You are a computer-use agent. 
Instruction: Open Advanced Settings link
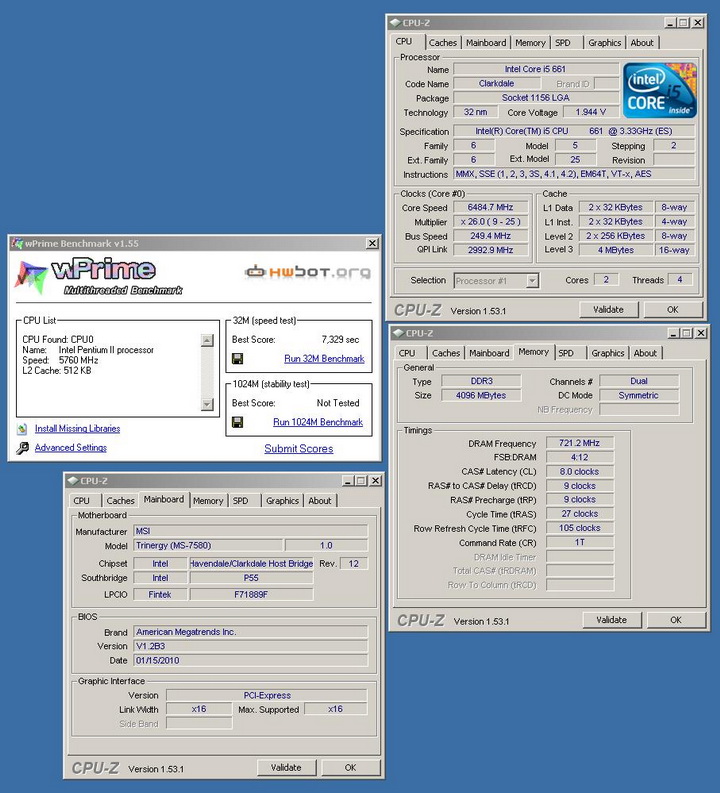71,448
